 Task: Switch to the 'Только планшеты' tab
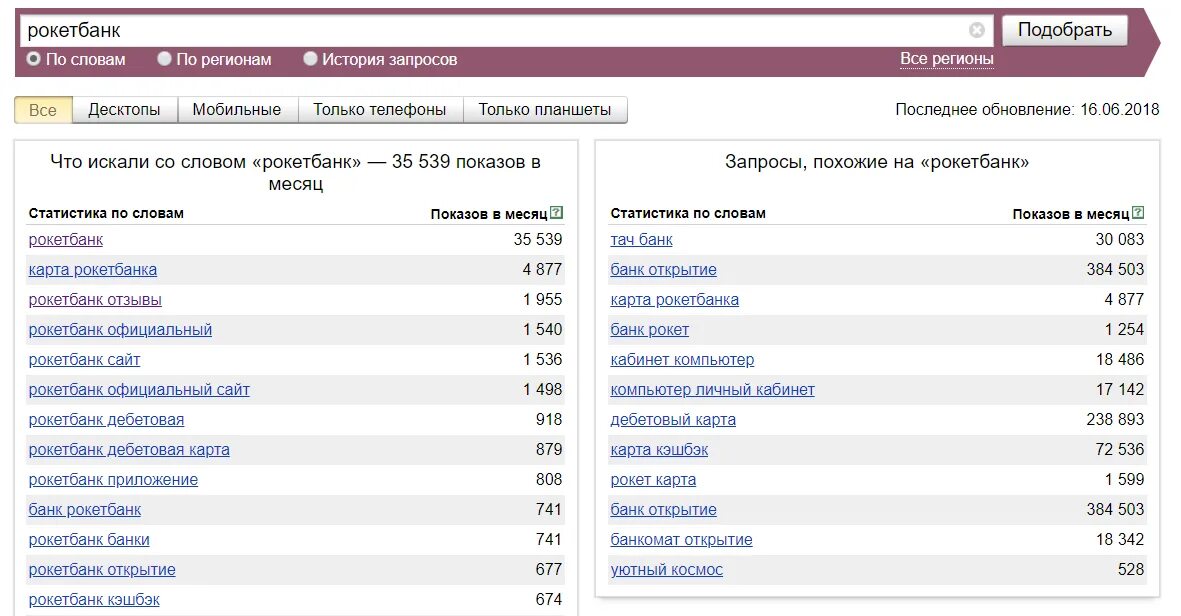coord(545,110)
